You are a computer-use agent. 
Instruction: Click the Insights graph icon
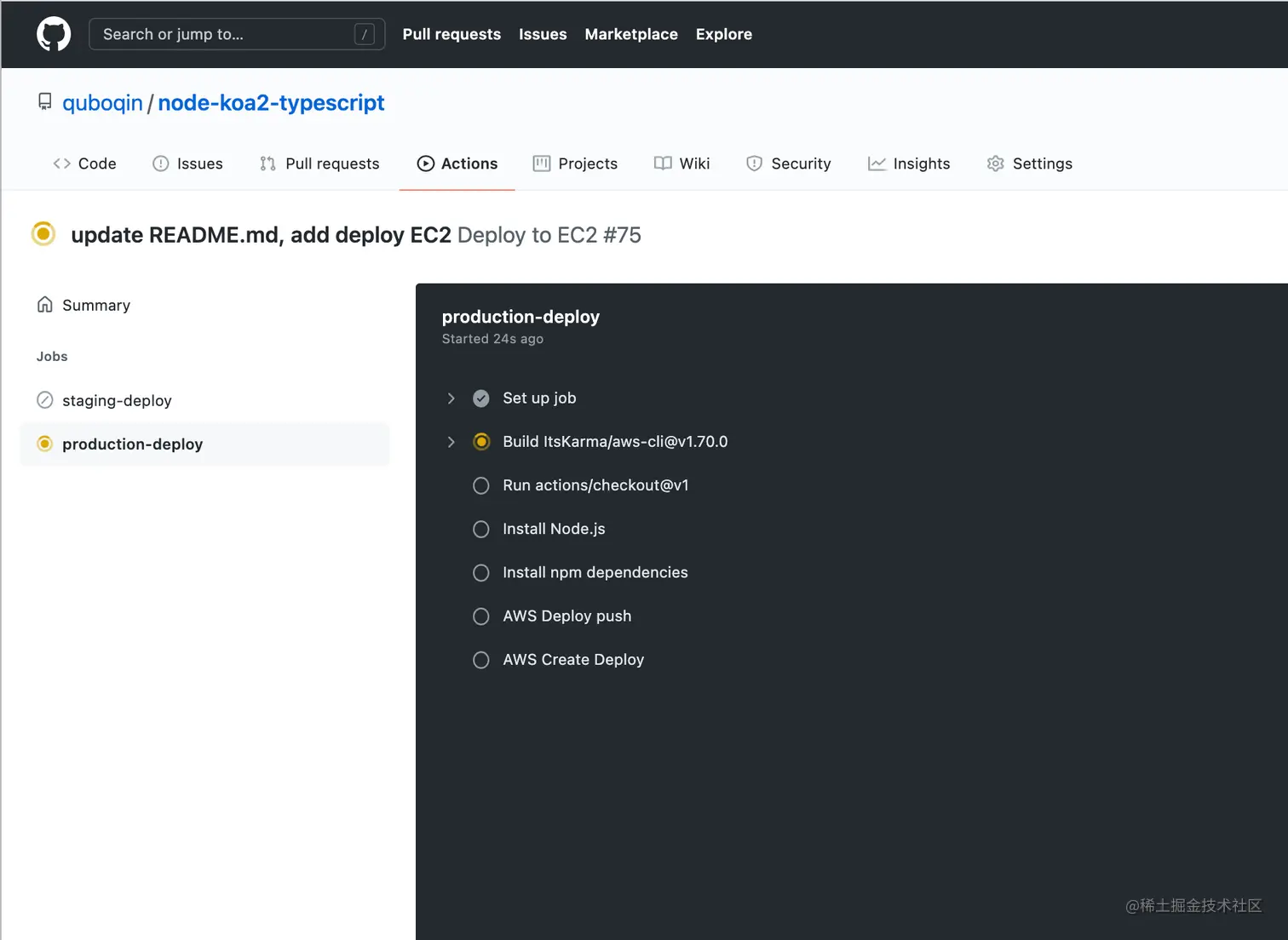pyautogui.click(x=877, y=163)
